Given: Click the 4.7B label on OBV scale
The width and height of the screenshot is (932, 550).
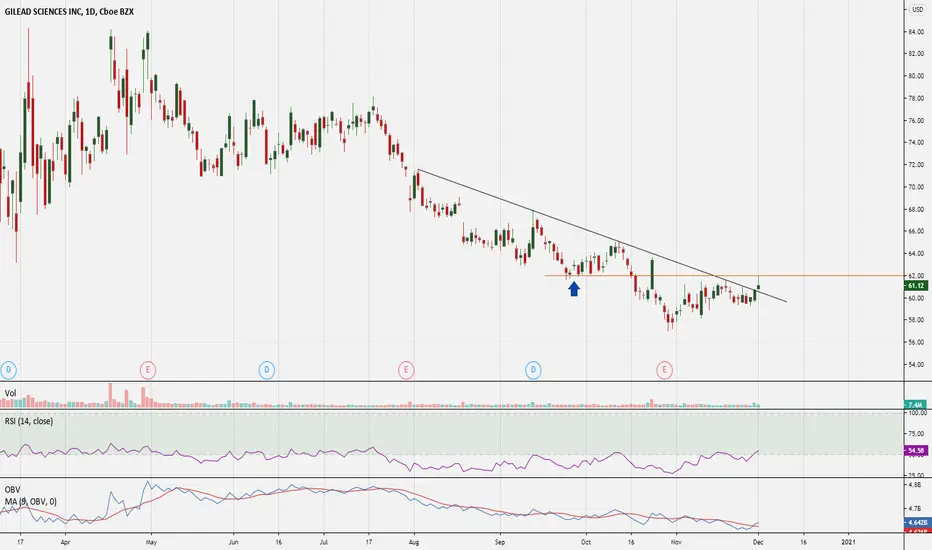Looking at the screenshot, I should [x=916, y=509].
